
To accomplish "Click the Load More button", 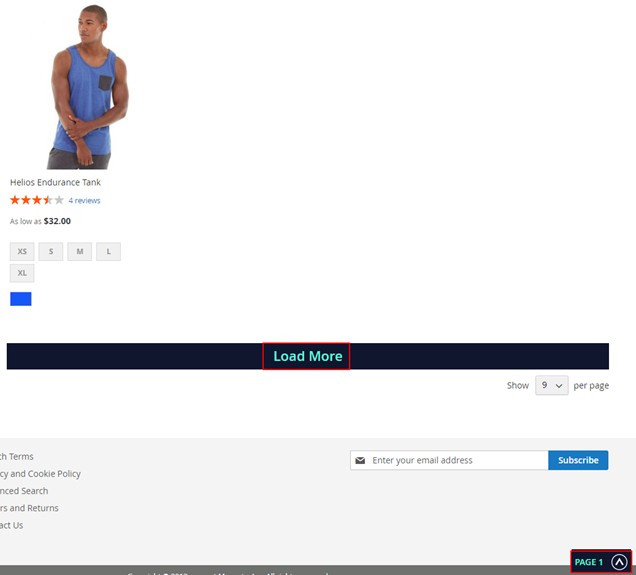I will point(307,356).
